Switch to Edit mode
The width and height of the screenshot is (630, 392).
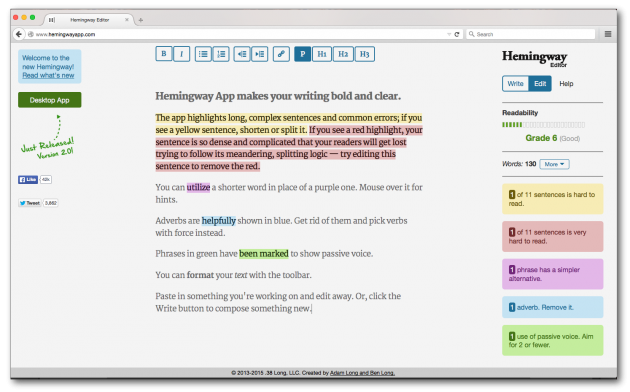coord(540,84)
